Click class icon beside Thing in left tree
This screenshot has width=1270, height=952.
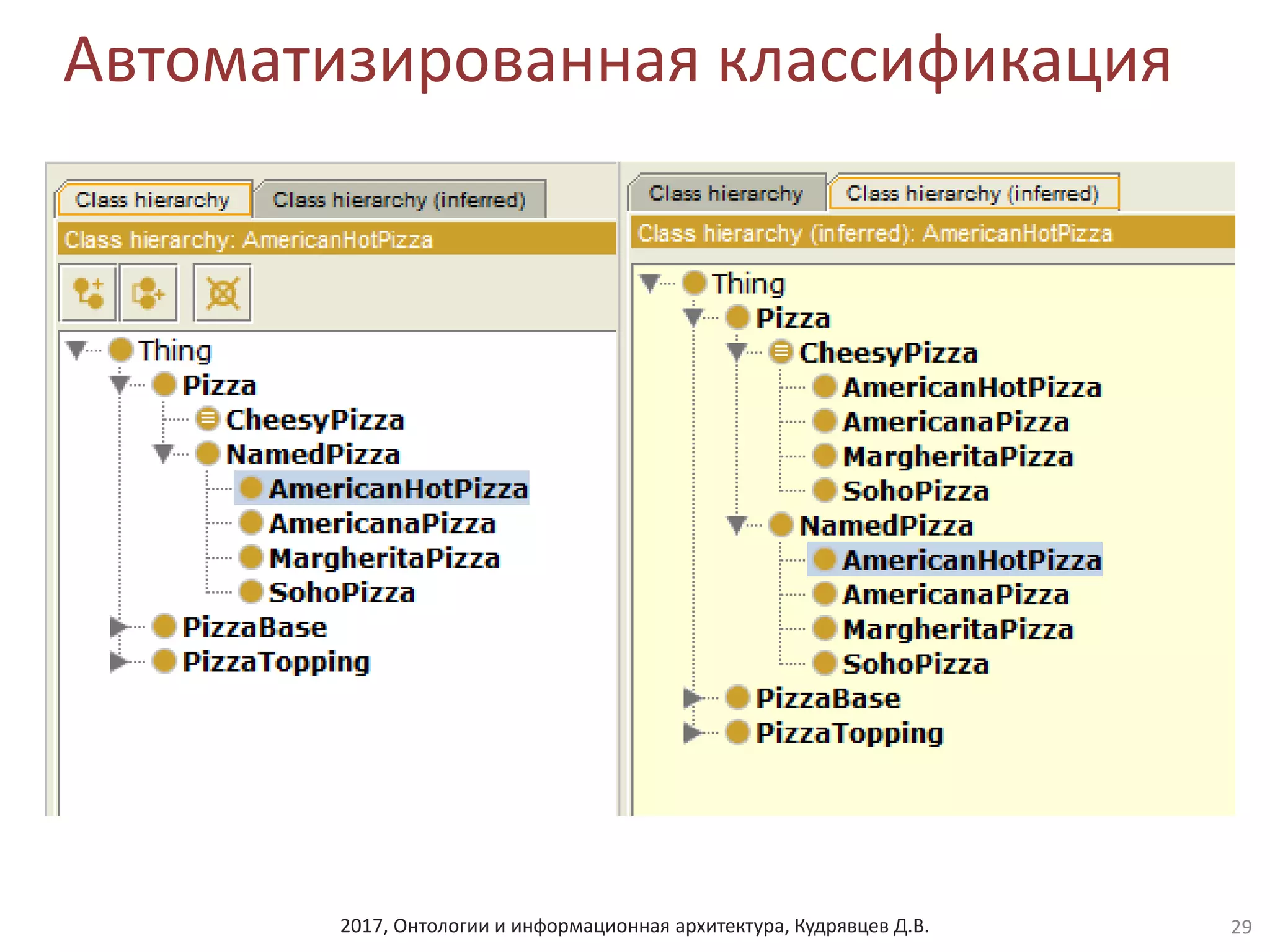pyautogui.click(x=121, y=350)
